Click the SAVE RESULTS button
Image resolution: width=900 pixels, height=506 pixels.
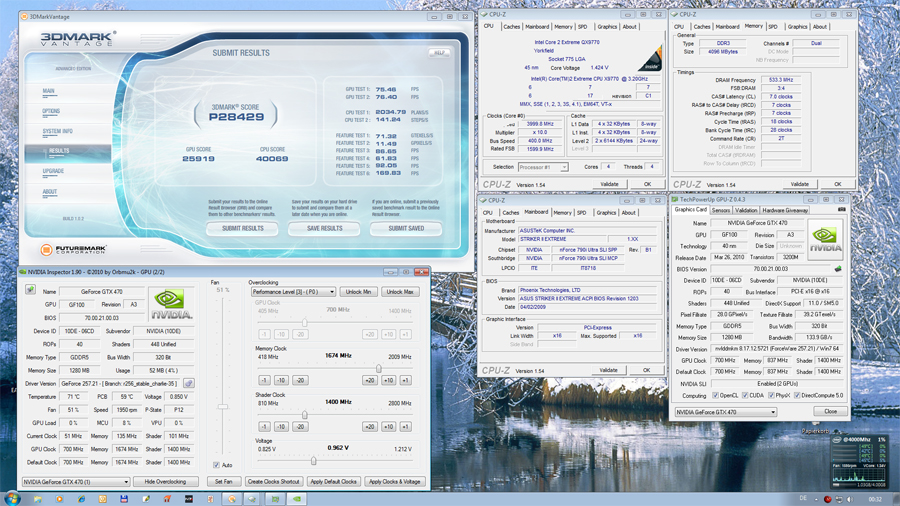324,228
